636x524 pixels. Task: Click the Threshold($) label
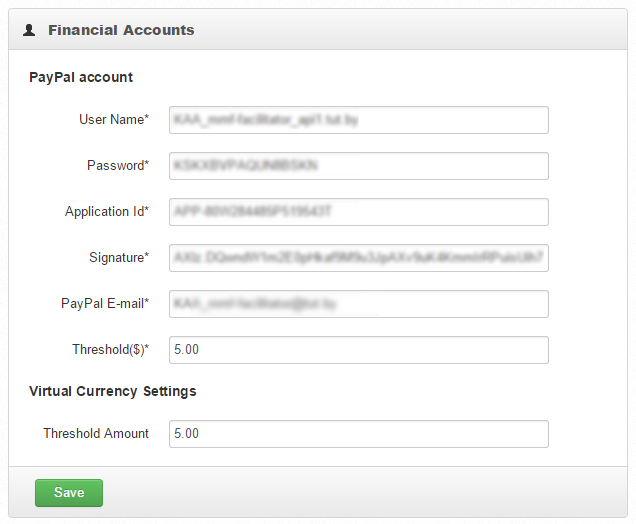(111, 350)
